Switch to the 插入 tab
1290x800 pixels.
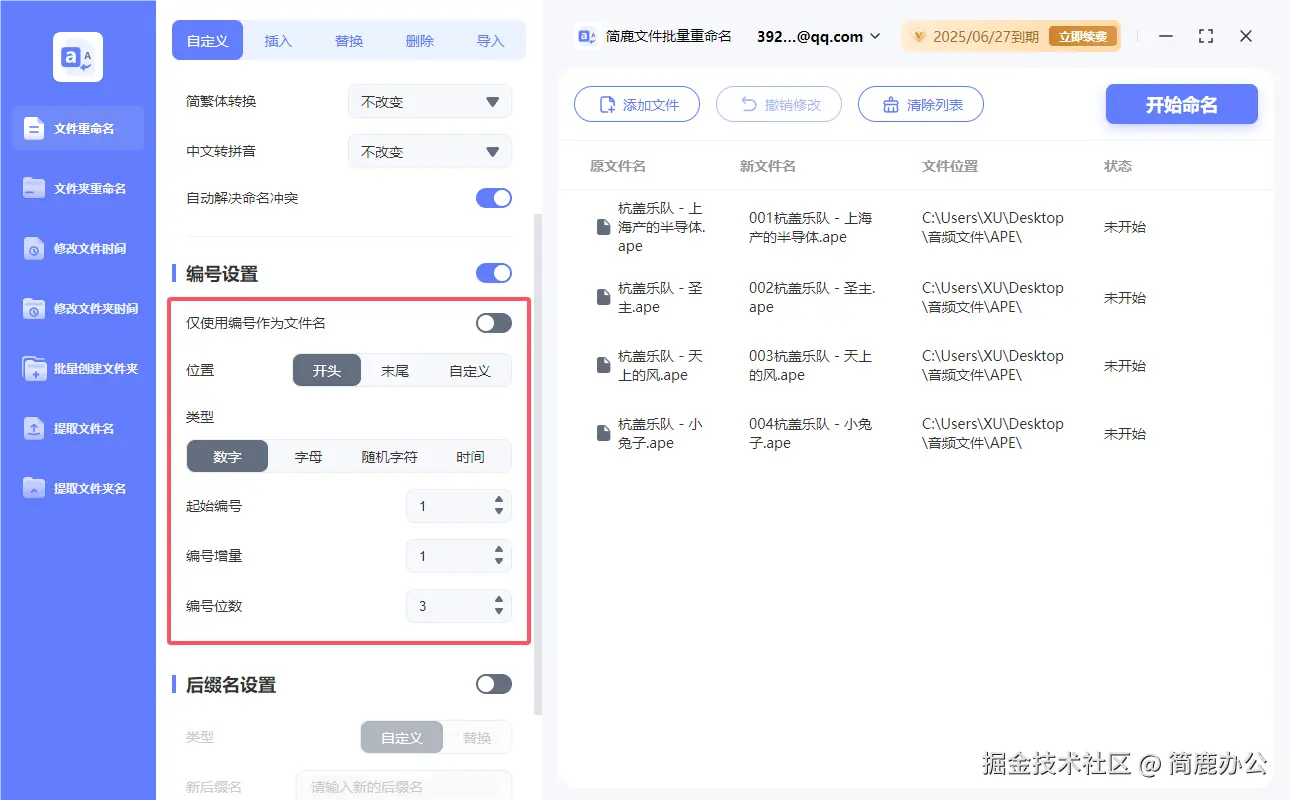click(x=278, y=41)
